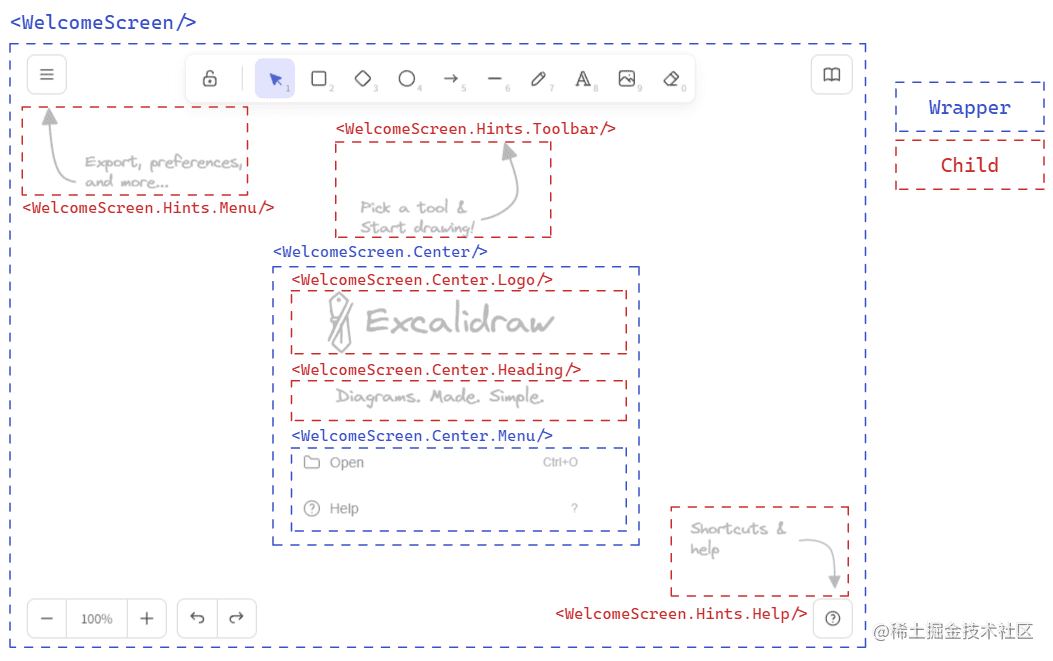Redo the last action
Screen dimensions: 1053x661
click(x=236, y=618)
